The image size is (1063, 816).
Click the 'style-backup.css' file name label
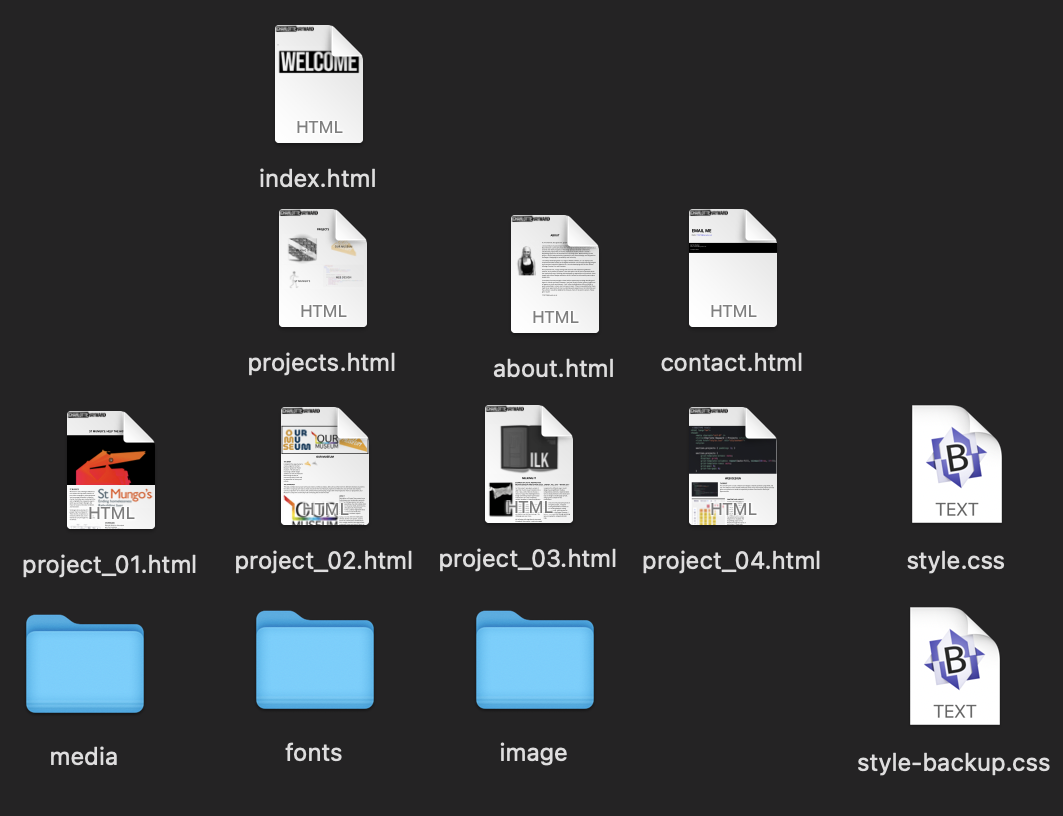[x=953, y=762]
